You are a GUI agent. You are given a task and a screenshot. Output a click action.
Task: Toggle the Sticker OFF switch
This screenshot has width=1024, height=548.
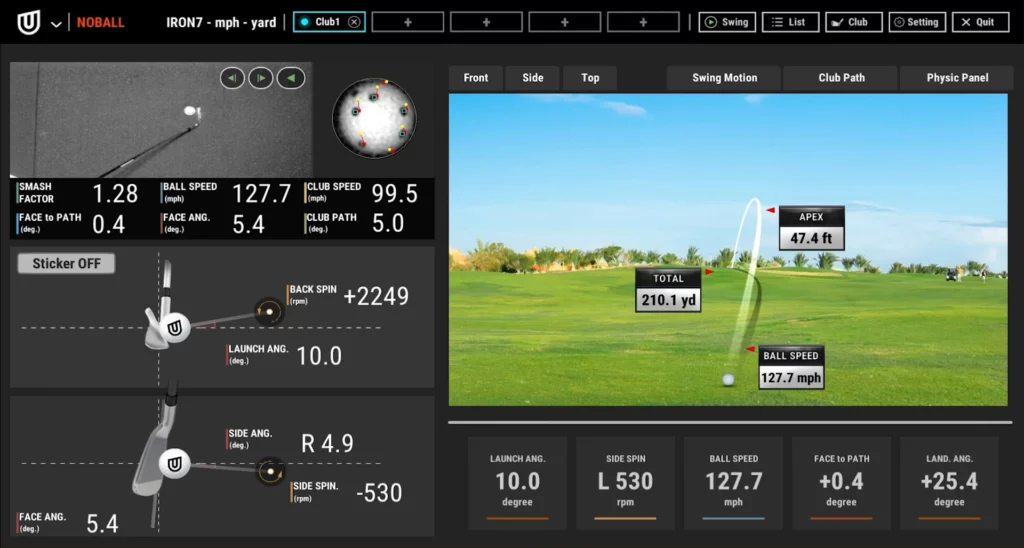pyautogui.click(x=66, y=264)
